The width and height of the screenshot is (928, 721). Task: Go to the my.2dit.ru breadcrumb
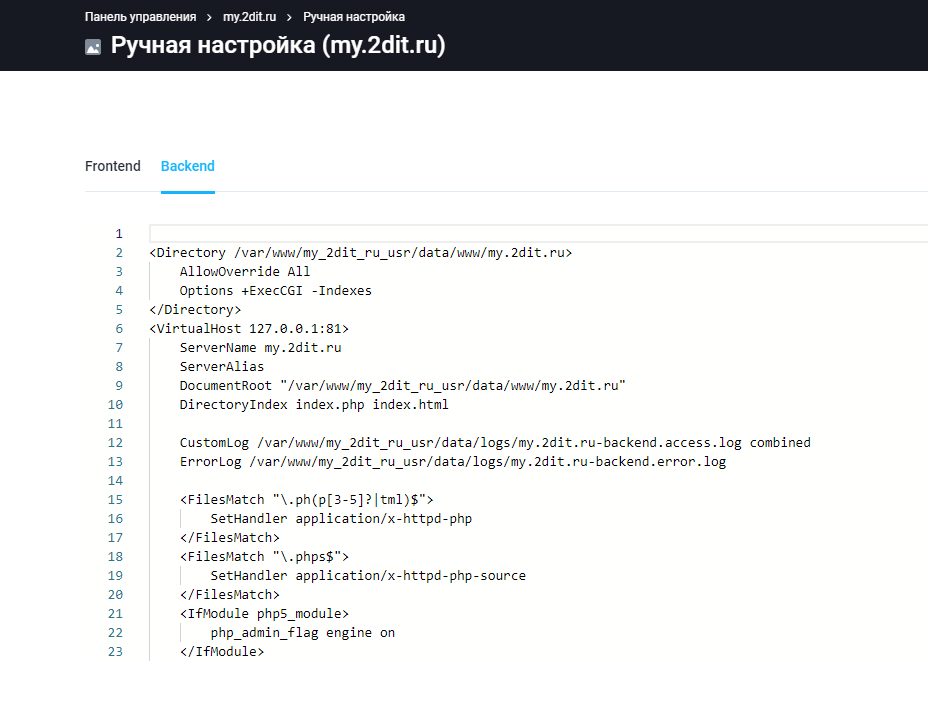(x=249, y=17)
